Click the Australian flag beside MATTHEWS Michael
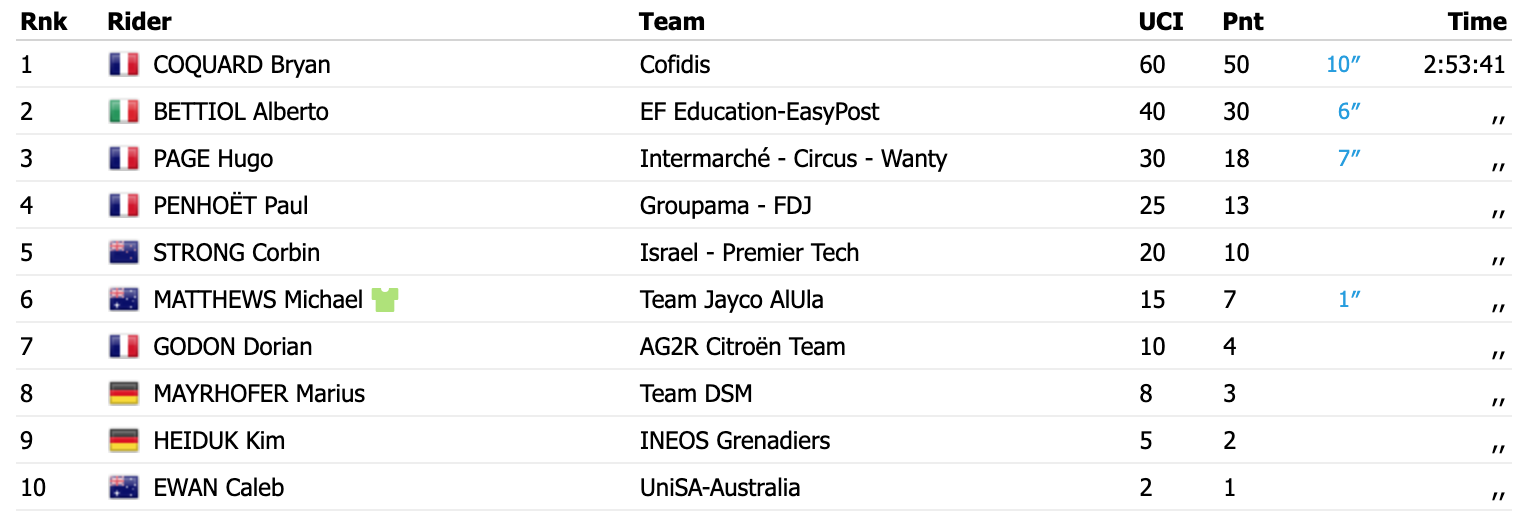 123,300
